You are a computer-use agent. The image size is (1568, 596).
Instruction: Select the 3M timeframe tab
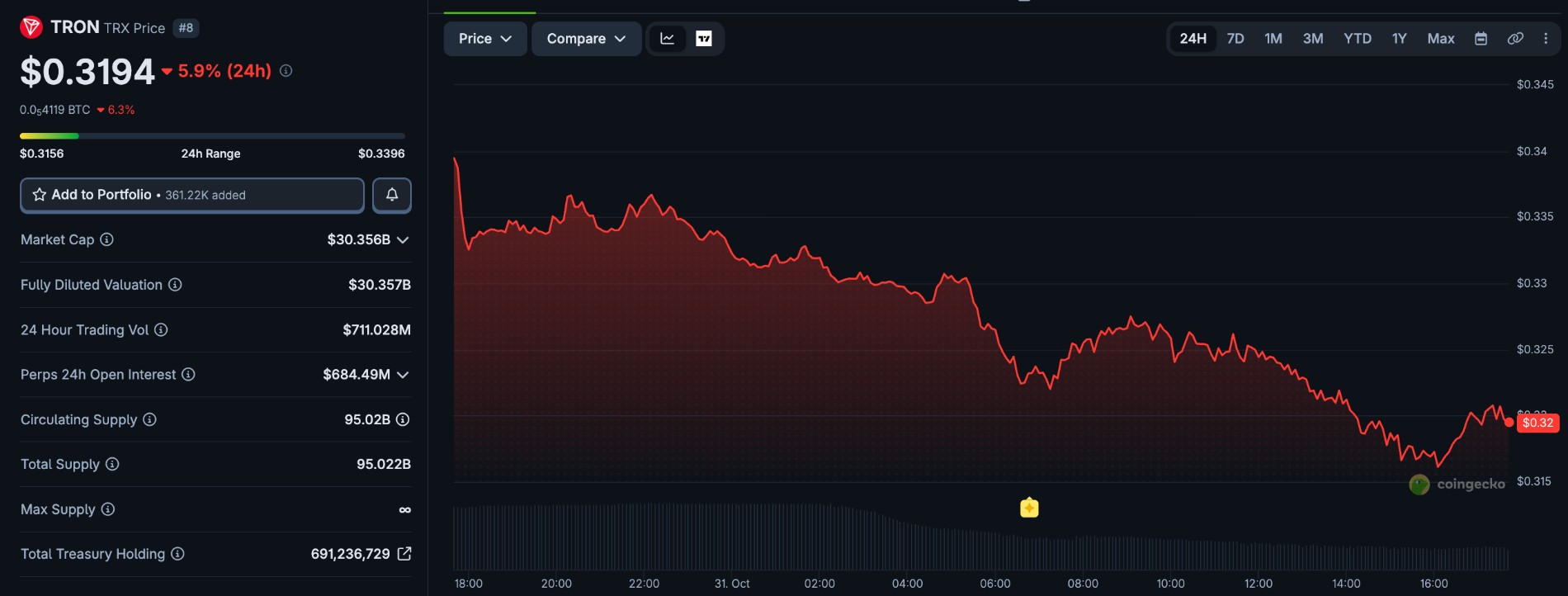(1313, 39)
